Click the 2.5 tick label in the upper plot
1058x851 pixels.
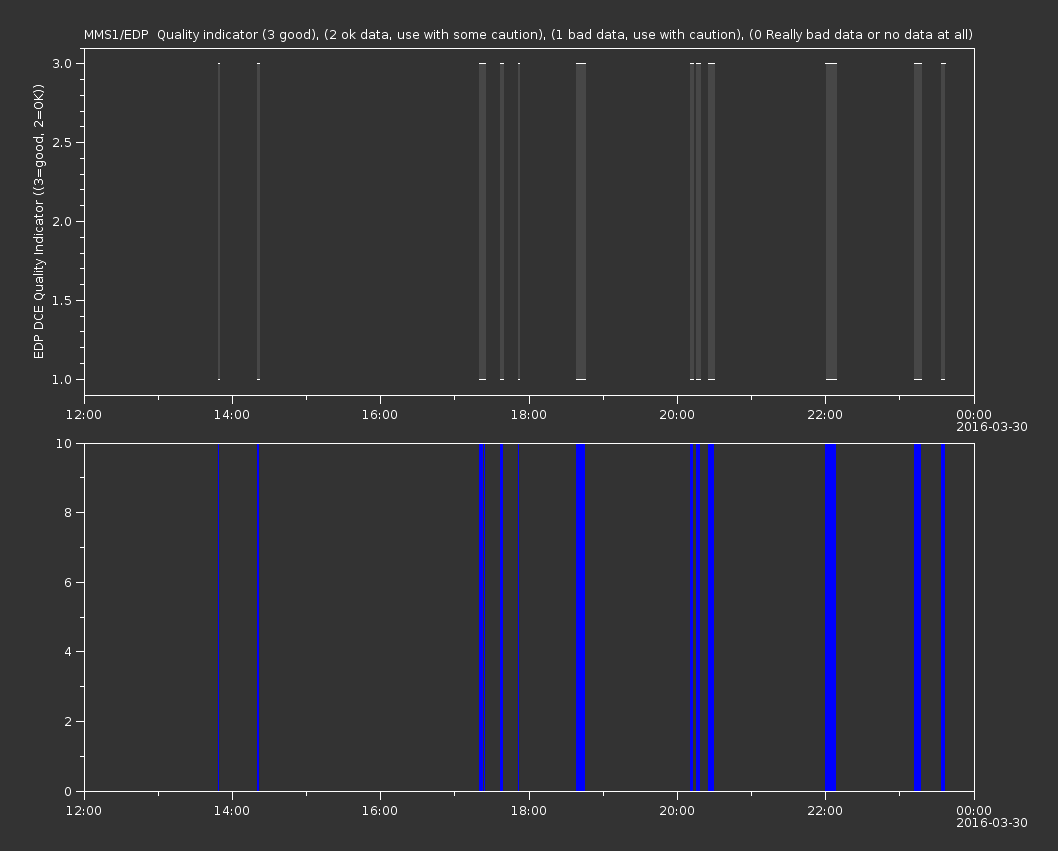[x=62, y=142]
